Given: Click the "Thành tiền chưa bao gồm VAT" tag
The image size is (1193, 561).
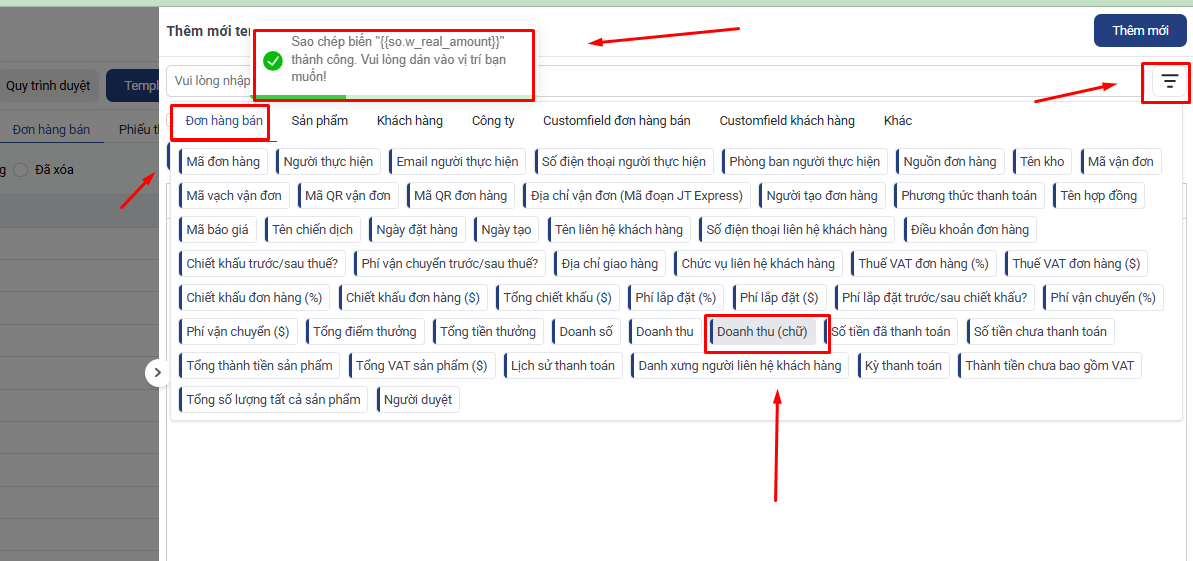Looking at the screenshot, I should tap(1049, 366).
